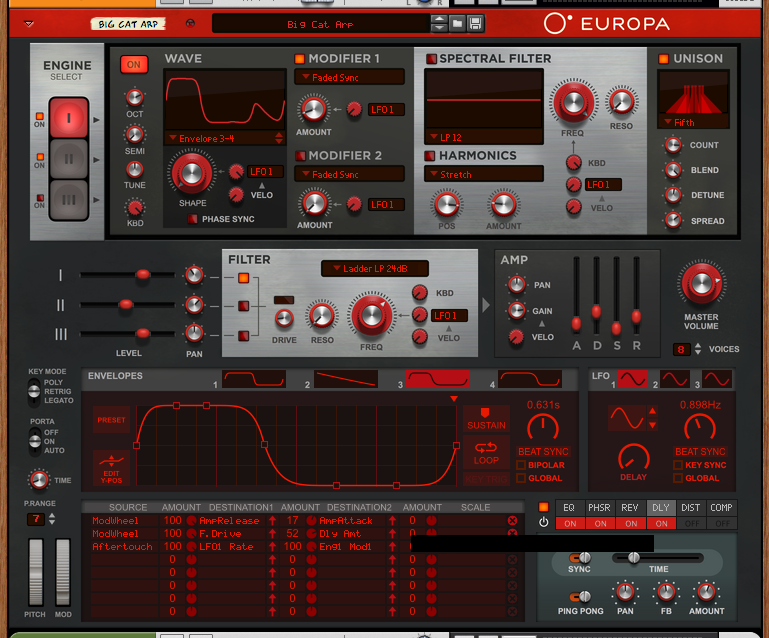Switch to DLY effects tab
The height and width of the screenshot is (638, 769).
(x=661, y=508)
